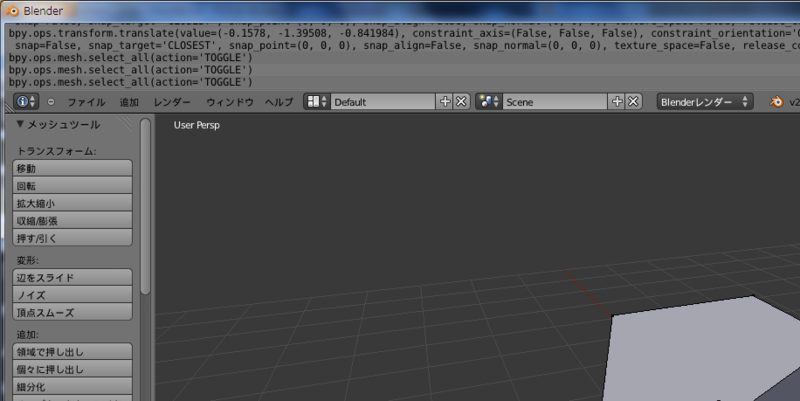Click the Blender icon in the title bar

coord(12,10)
